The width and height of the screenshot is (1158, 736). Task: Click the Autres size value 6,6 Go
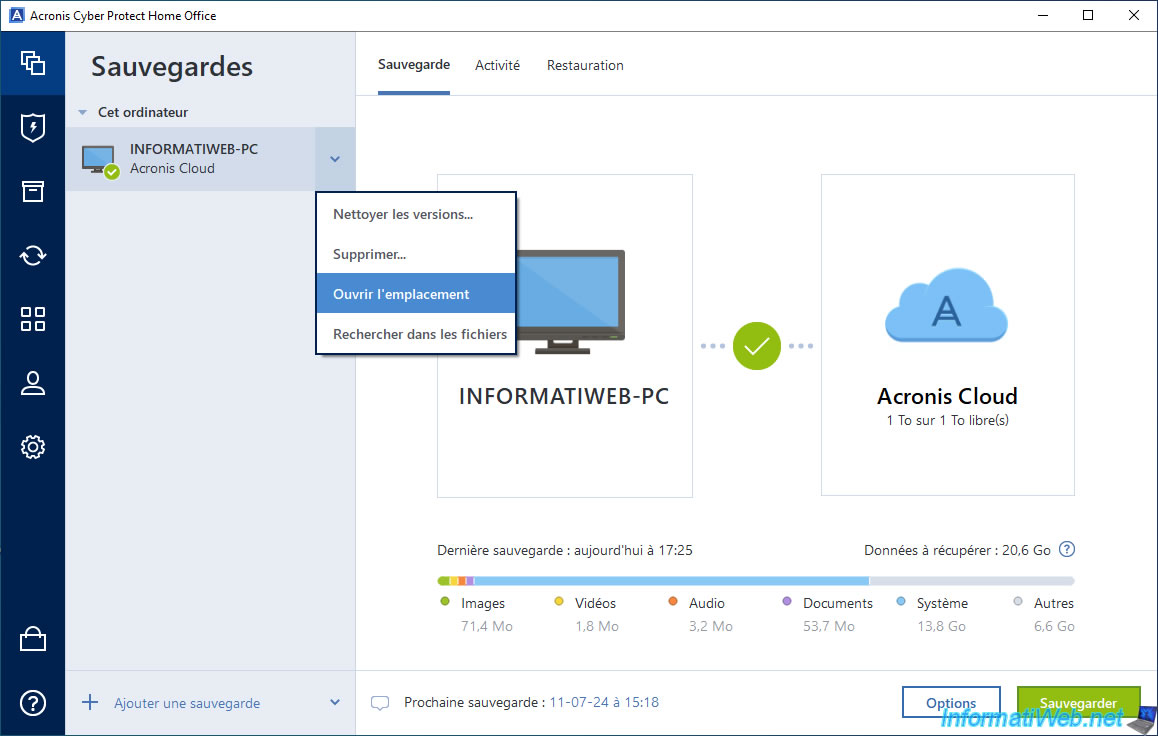click(x=1054, y=626)
